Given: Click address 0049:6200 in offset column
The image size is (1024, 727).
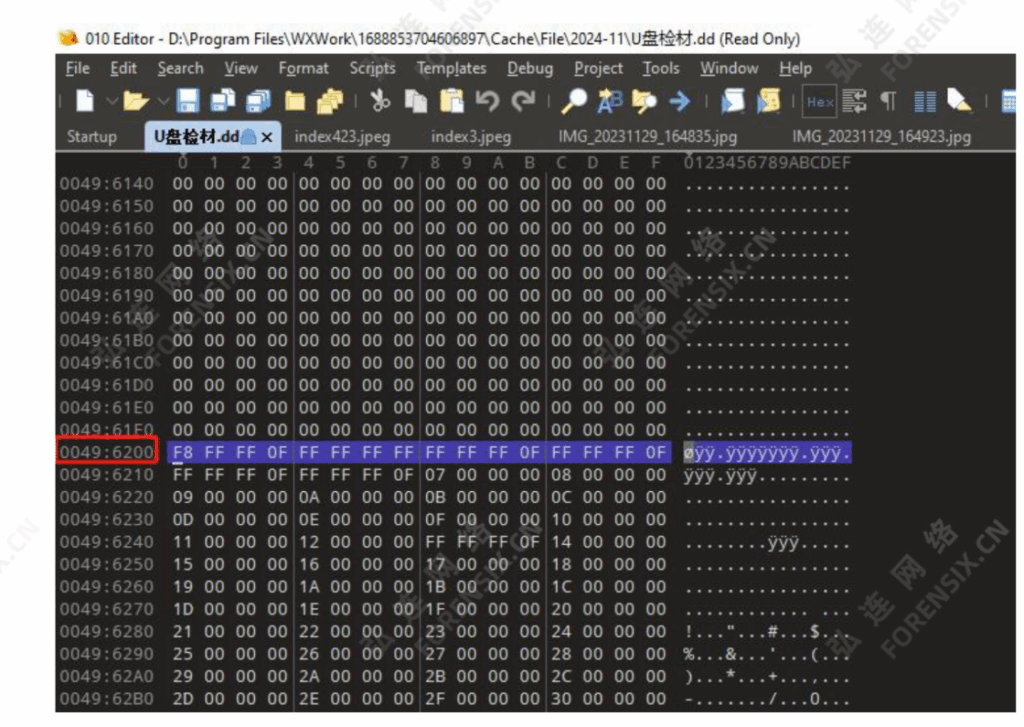Looking at the screenshot, I should [x=107, y=453].
